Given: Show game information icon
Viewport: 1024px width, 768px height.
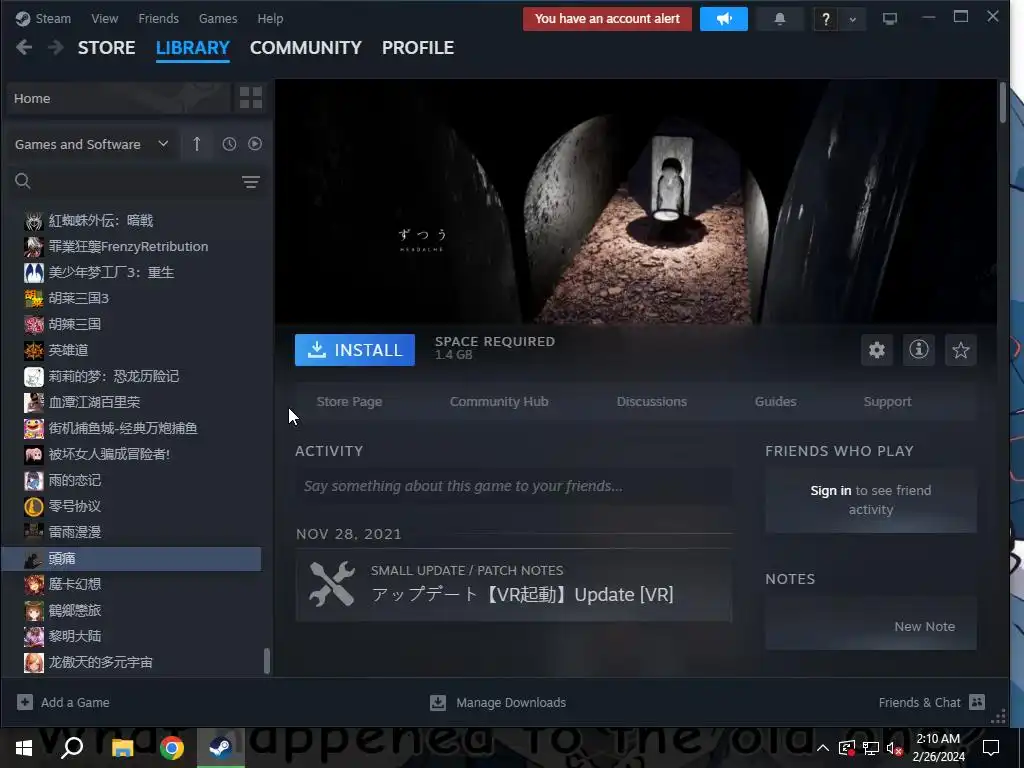Looking at the screenshot, I should [x=919, y=350].
